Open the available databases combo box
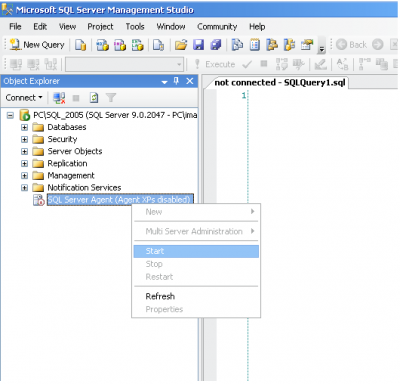The image size is (400, 384). pos(124,64)
